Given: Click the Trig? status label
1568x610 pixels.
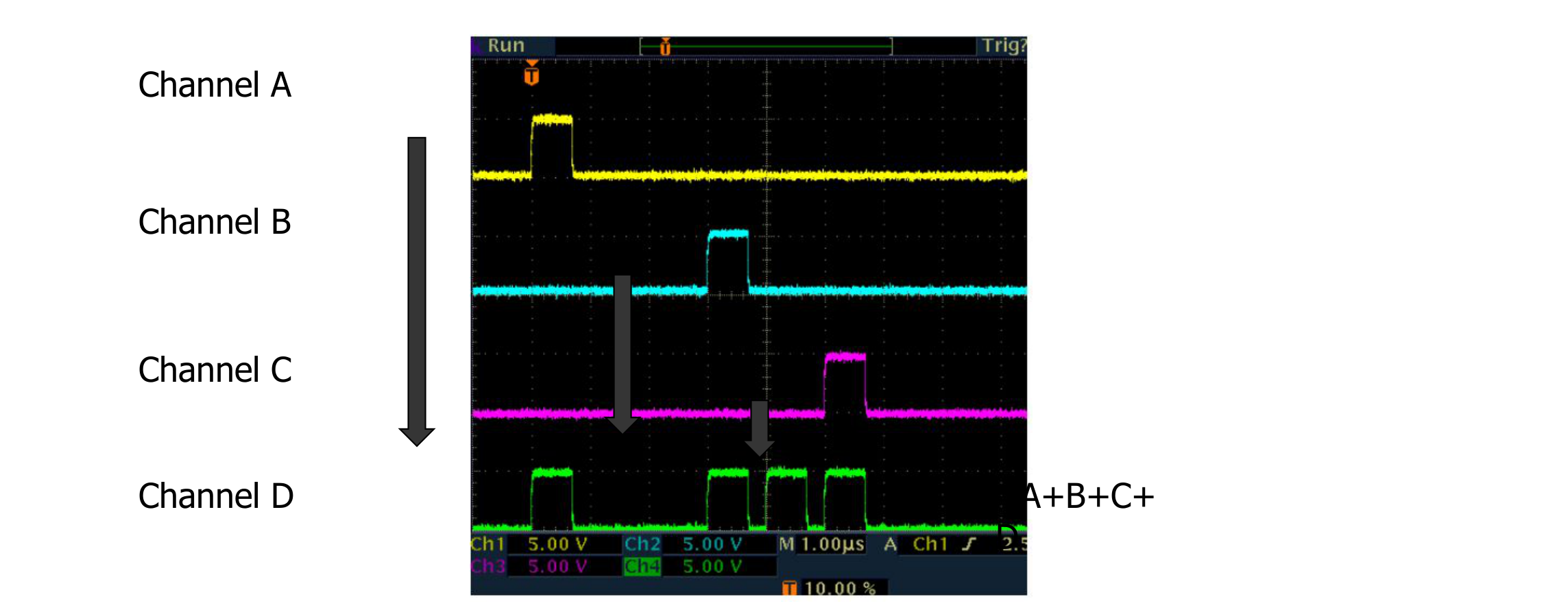Looking at the screenshot, I should [1004, 46].
